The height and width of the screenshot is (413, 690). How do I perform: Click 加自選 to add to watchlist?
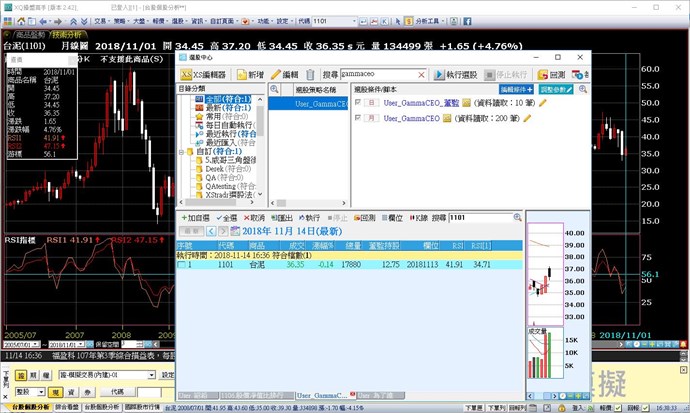pos(195,217)
